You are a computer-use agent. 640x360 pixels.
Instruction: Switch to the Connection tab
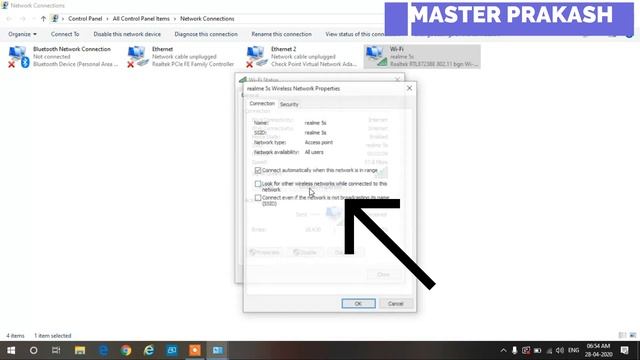[x=262, y=104]
